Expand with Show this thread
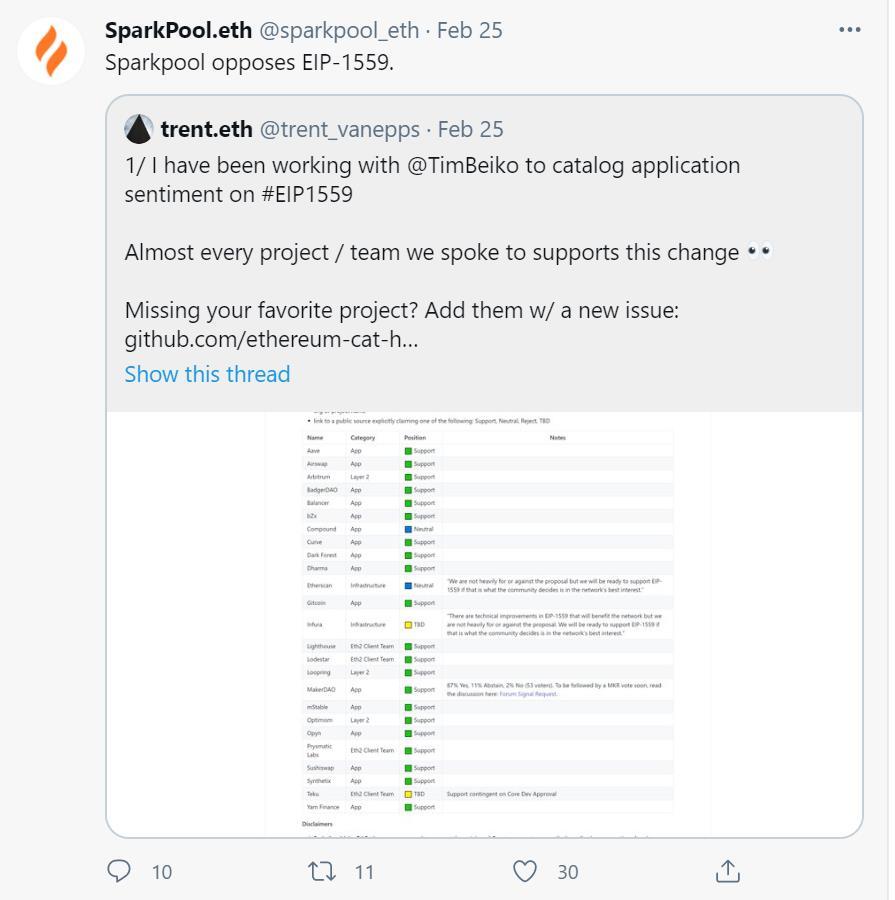Viewport: 895px width, 900px height. click(x=207, y=374)
